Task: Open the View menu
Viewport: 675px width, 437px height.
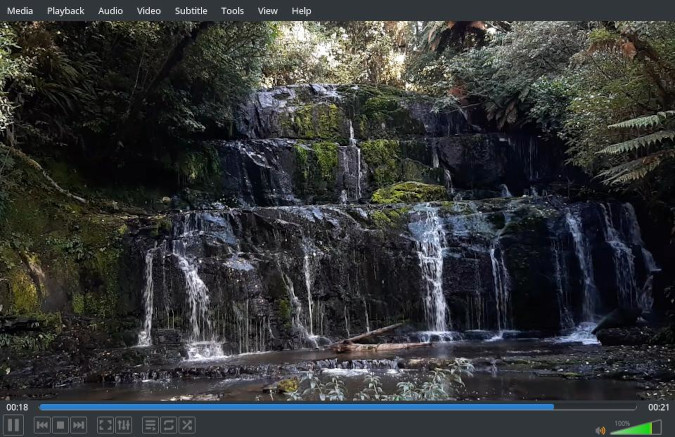Action: click(x=267, y=11)
